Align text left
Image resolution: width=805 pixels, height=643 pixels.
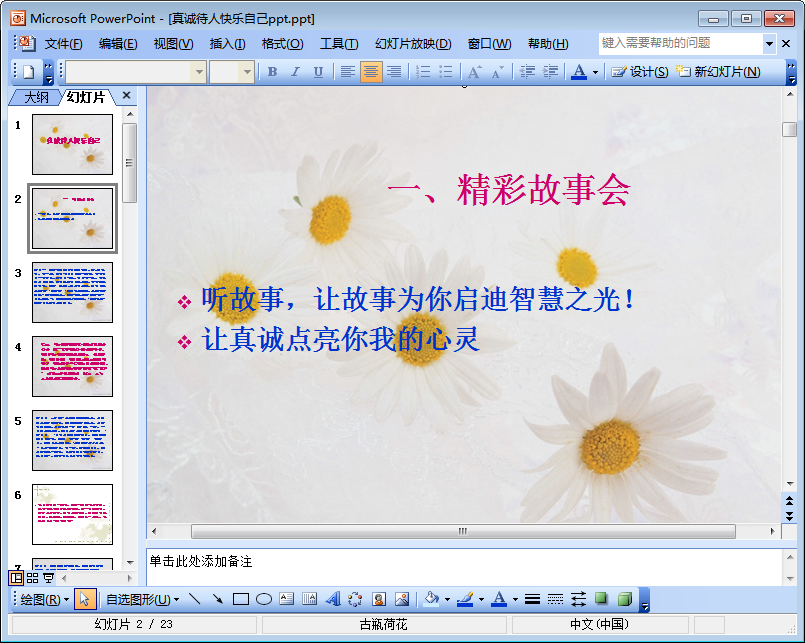tap(348, 72)
